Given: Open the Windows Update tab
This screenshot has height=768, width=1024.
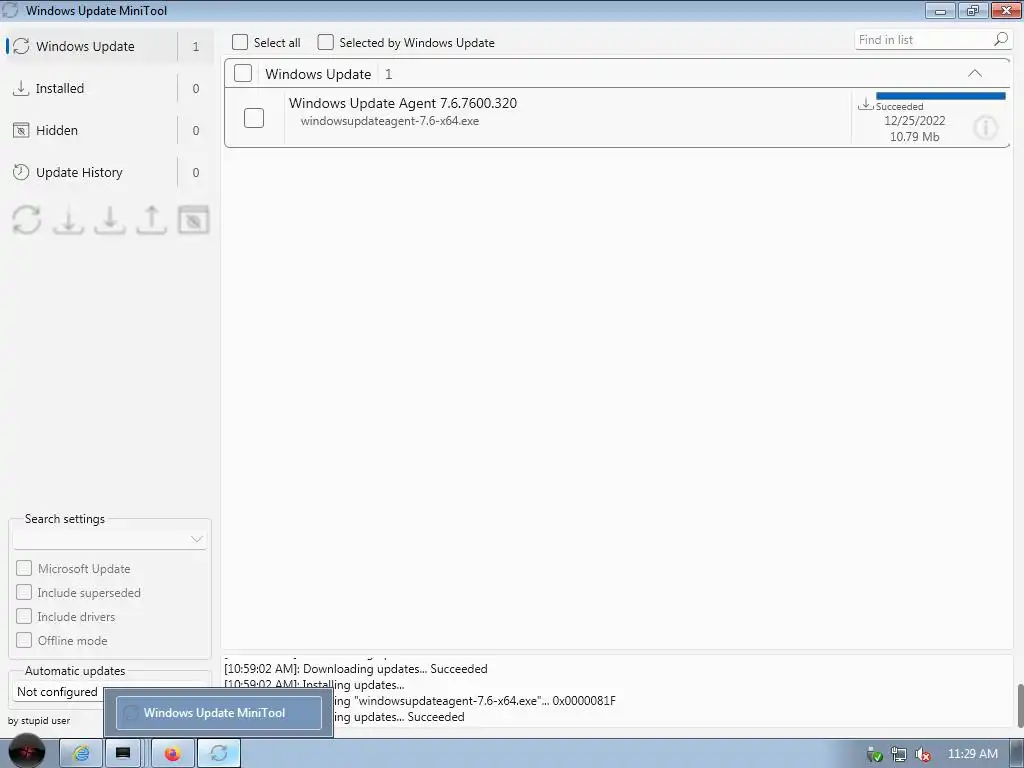Looking at the screenshot, I should coord(110,46).
